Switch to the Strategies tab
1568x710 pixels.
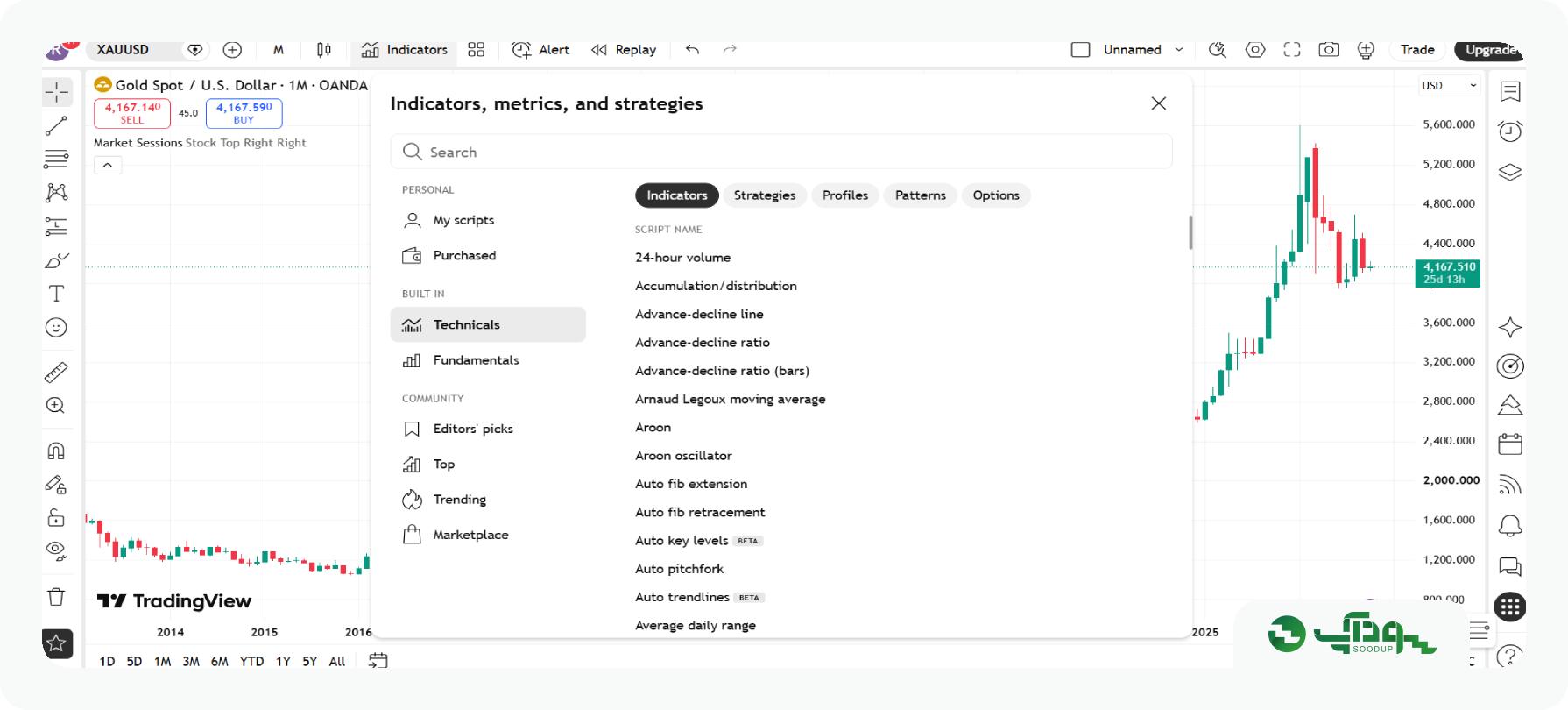(x=765, y=195)
